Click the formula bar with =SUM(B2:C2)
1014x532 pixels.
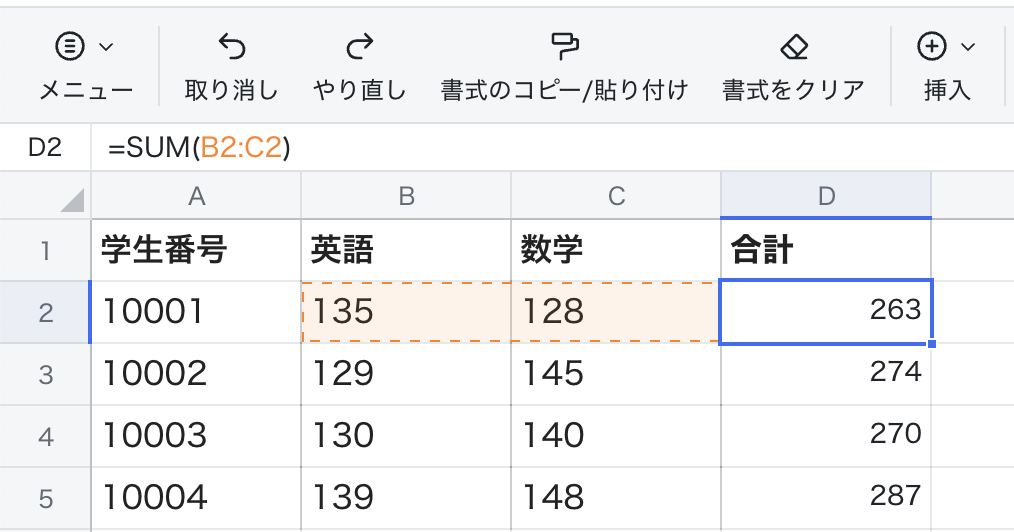point(550,148)
